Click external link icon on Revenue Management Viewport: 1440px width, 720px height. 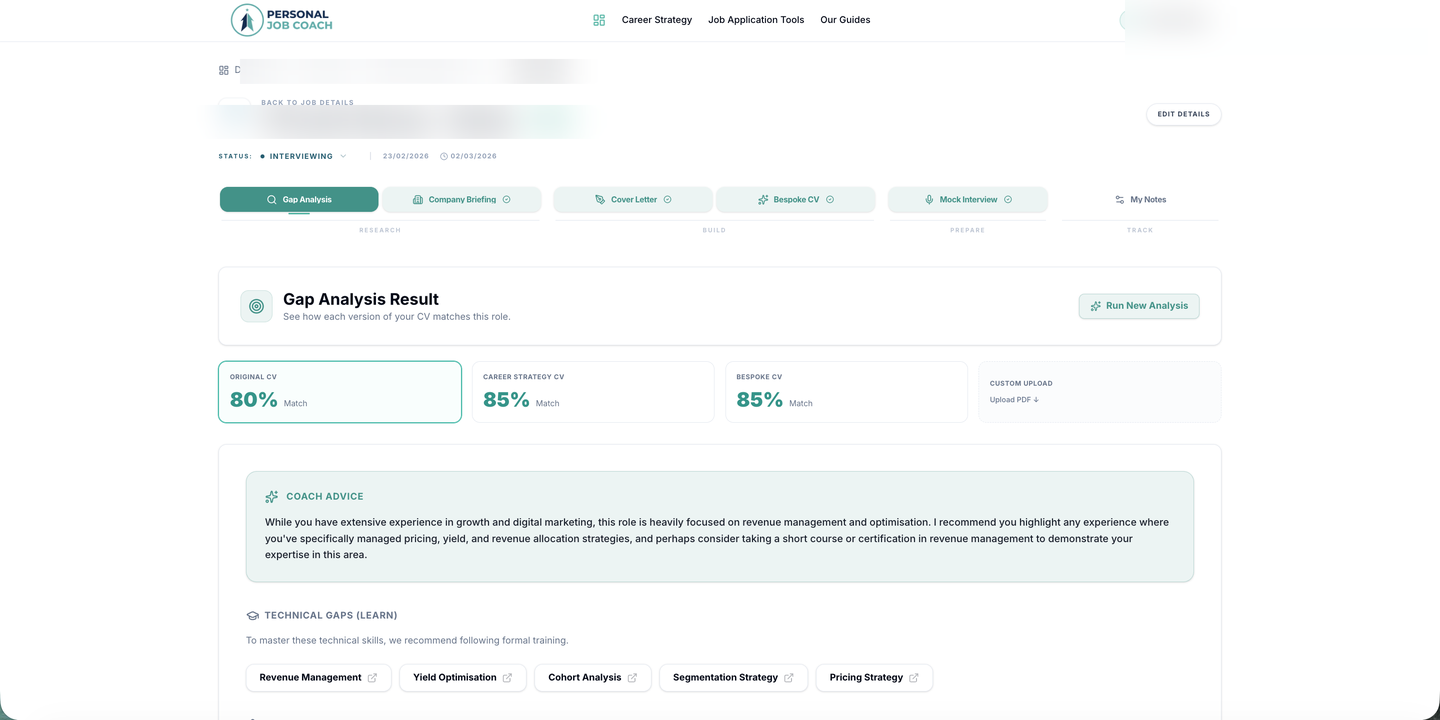(373, 678)
